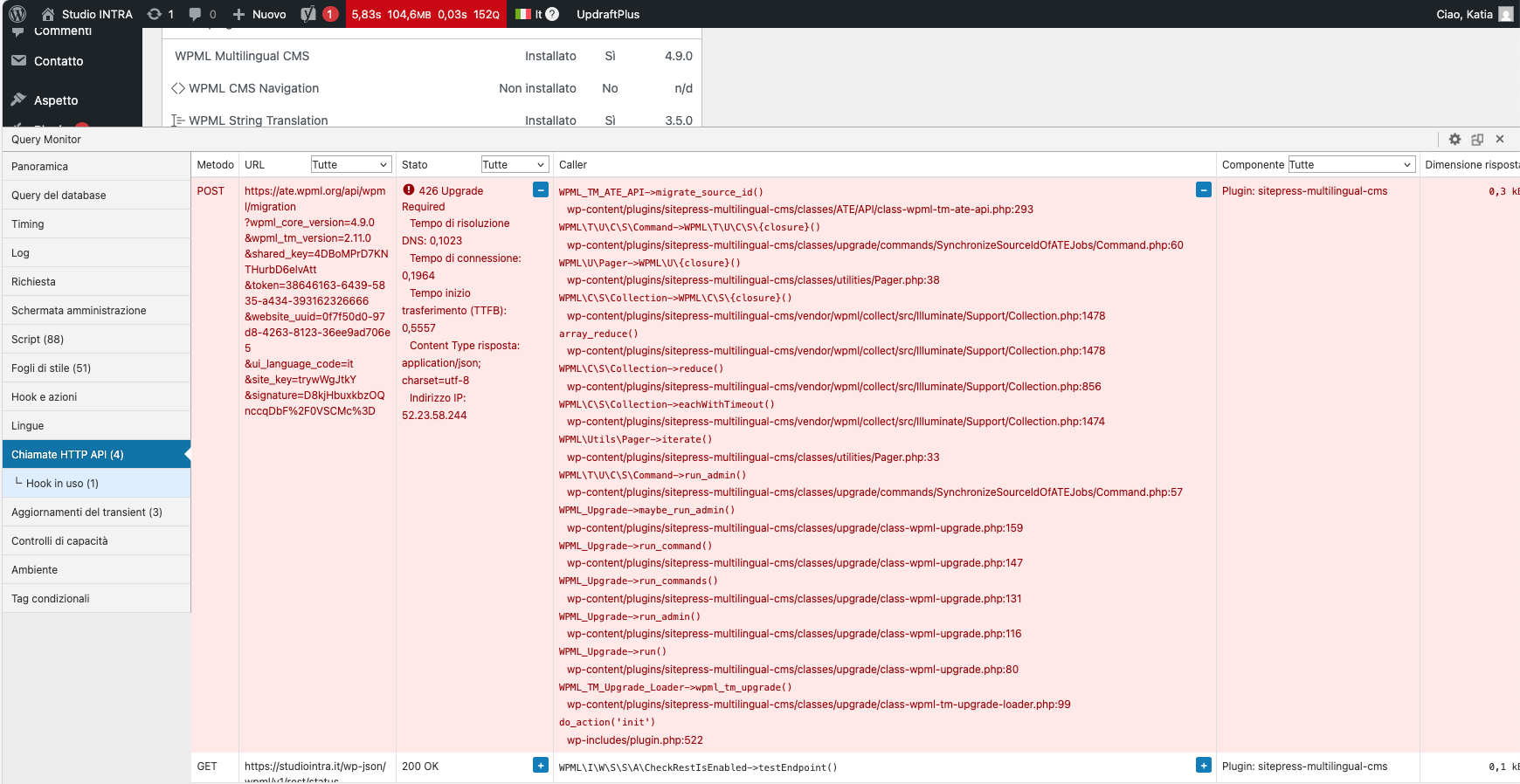Open the Log panel
This screenshot has width=1520, height=784.
click(96, 252)
